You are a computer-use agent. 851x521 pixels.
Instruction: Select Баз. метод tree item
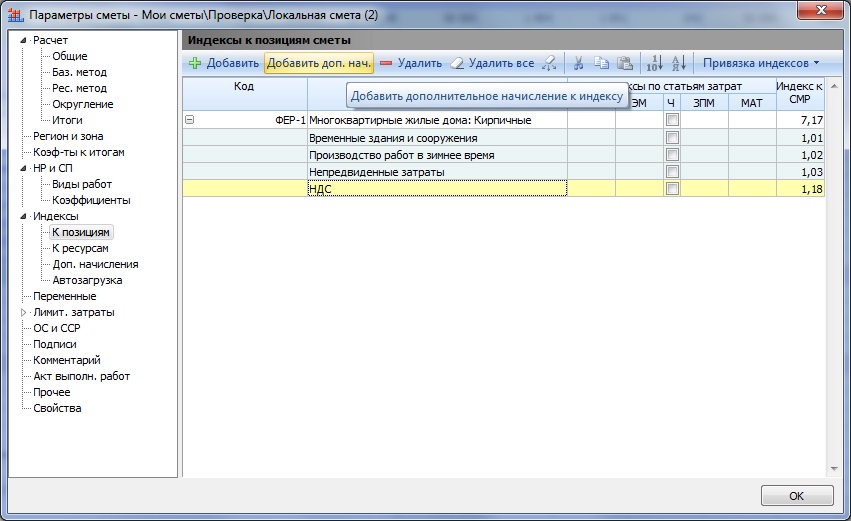click(x=79, y=72)
